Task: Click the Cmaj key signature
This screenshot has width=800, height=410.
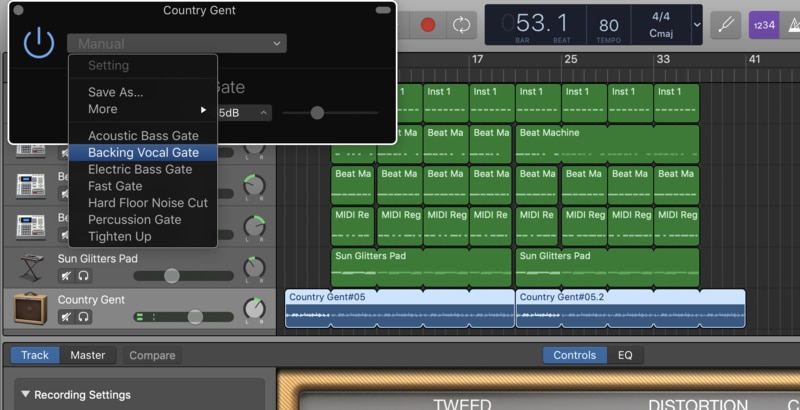Action: [x=661, y=34]
